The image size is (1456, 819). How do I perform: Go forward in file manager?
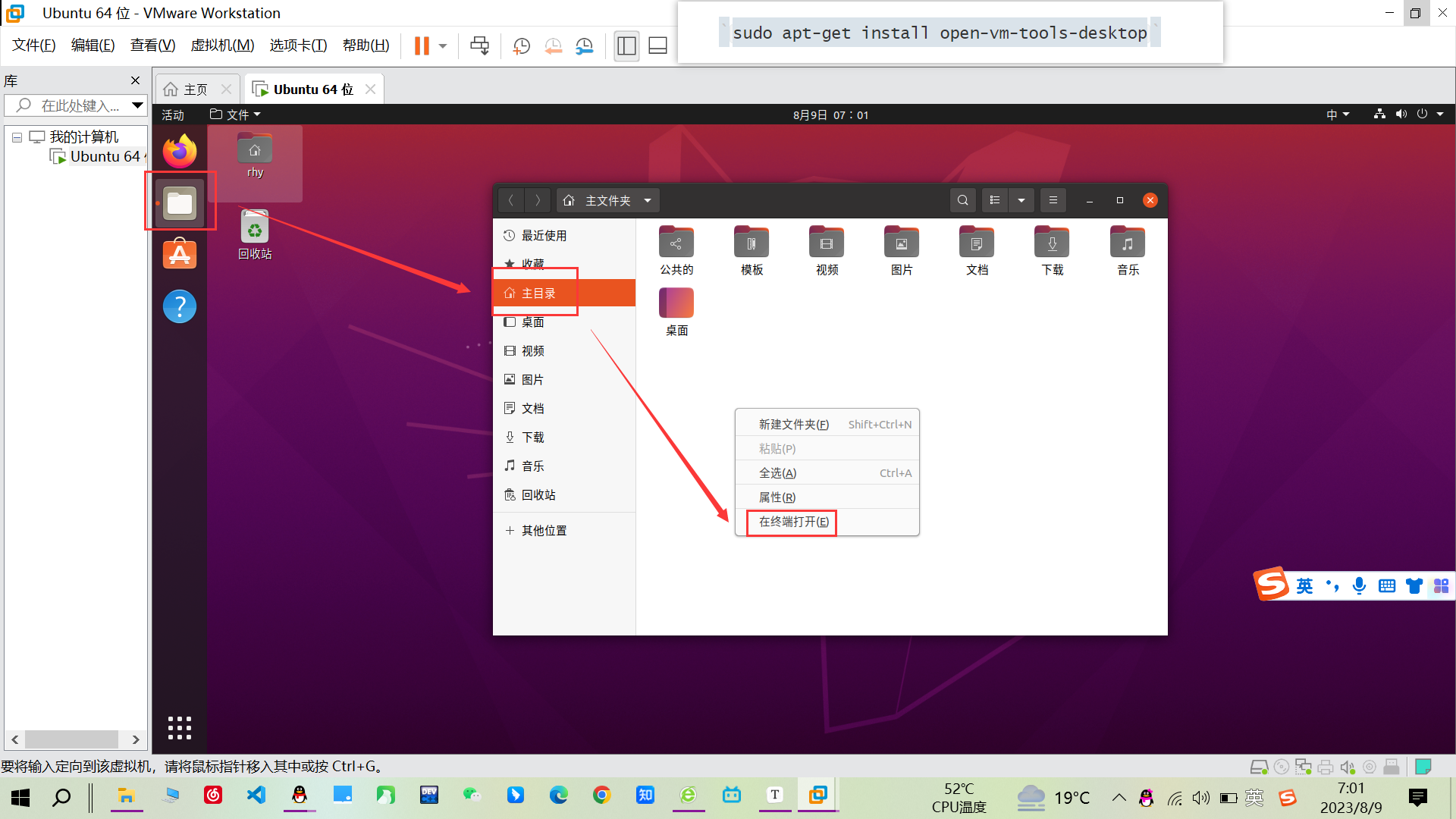pyautogui.click(x=538, y=200)
